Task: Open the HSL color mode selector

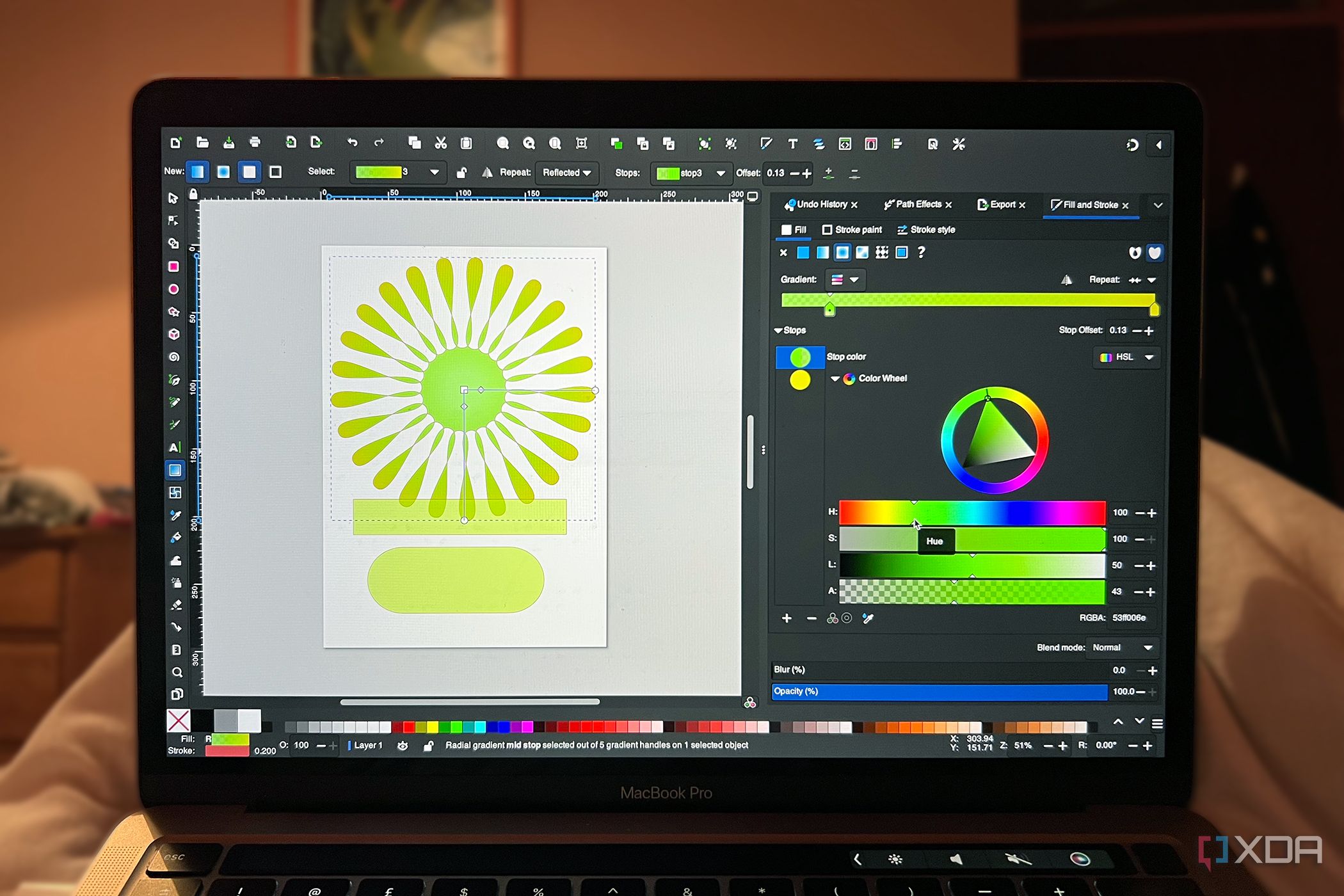Action: [1125, 357]
